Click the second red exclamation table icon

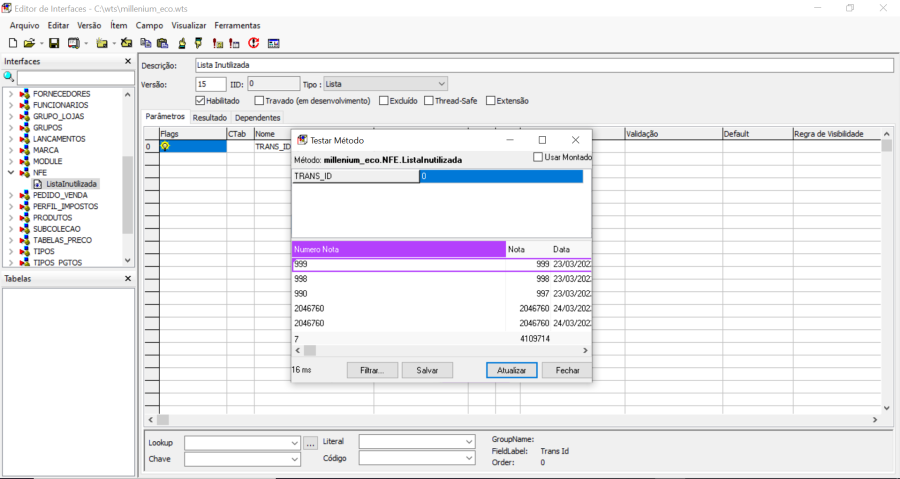(x=234, y=43)
